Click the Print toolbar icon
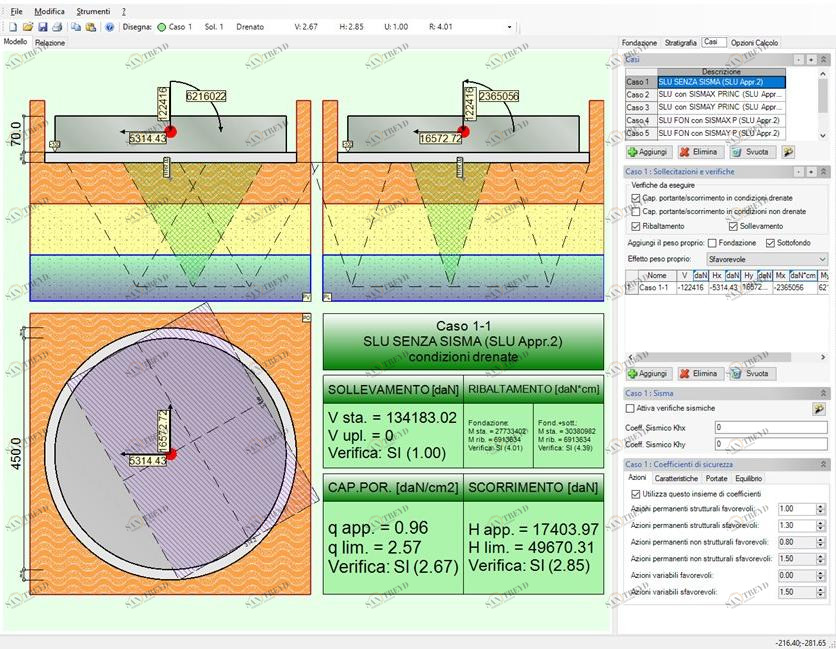Image resolution: width=836 pixels, height=649 pixels. pos(57,27)
